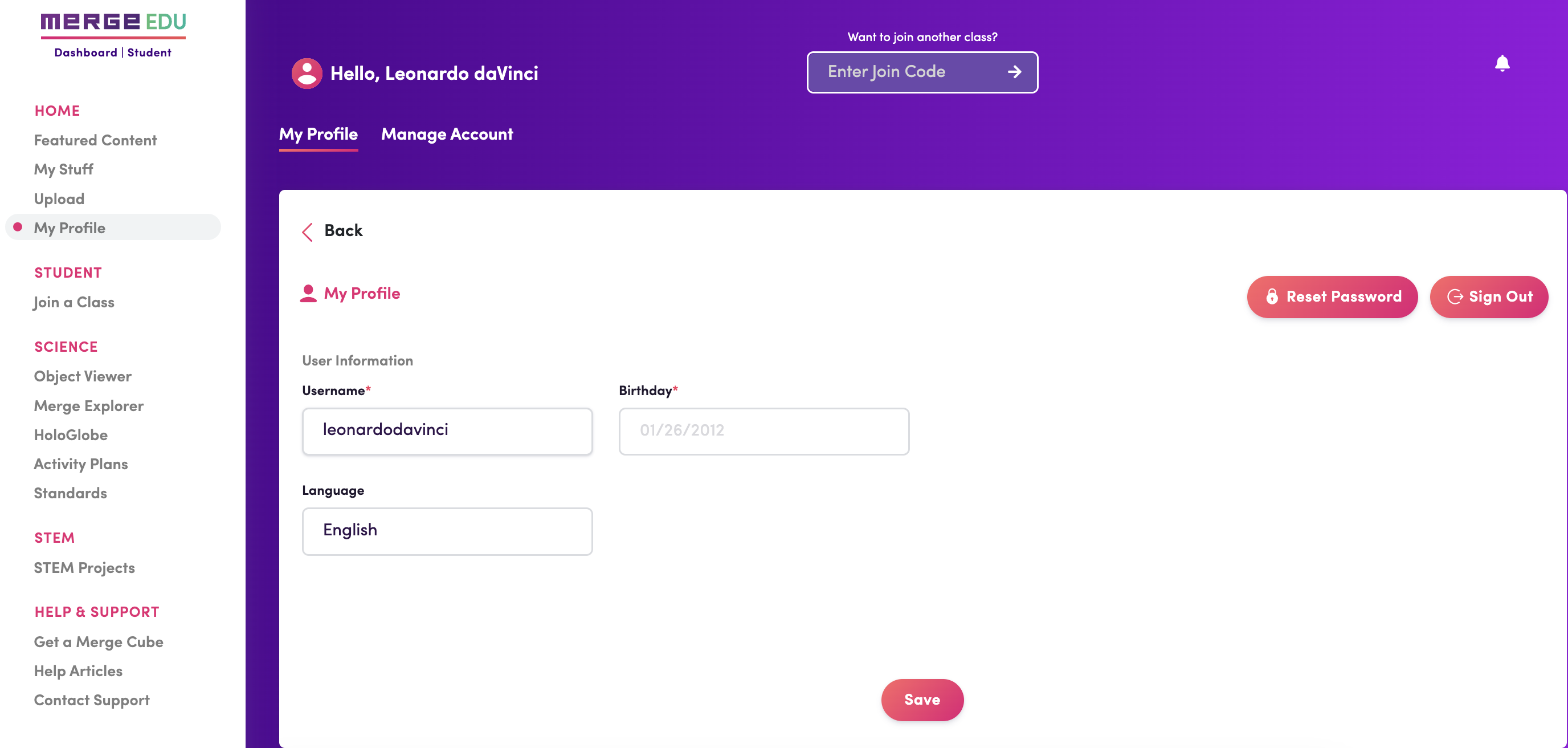Select the My Profile tab in header
Screen dimensions: 1568x748
pos(318,134)
